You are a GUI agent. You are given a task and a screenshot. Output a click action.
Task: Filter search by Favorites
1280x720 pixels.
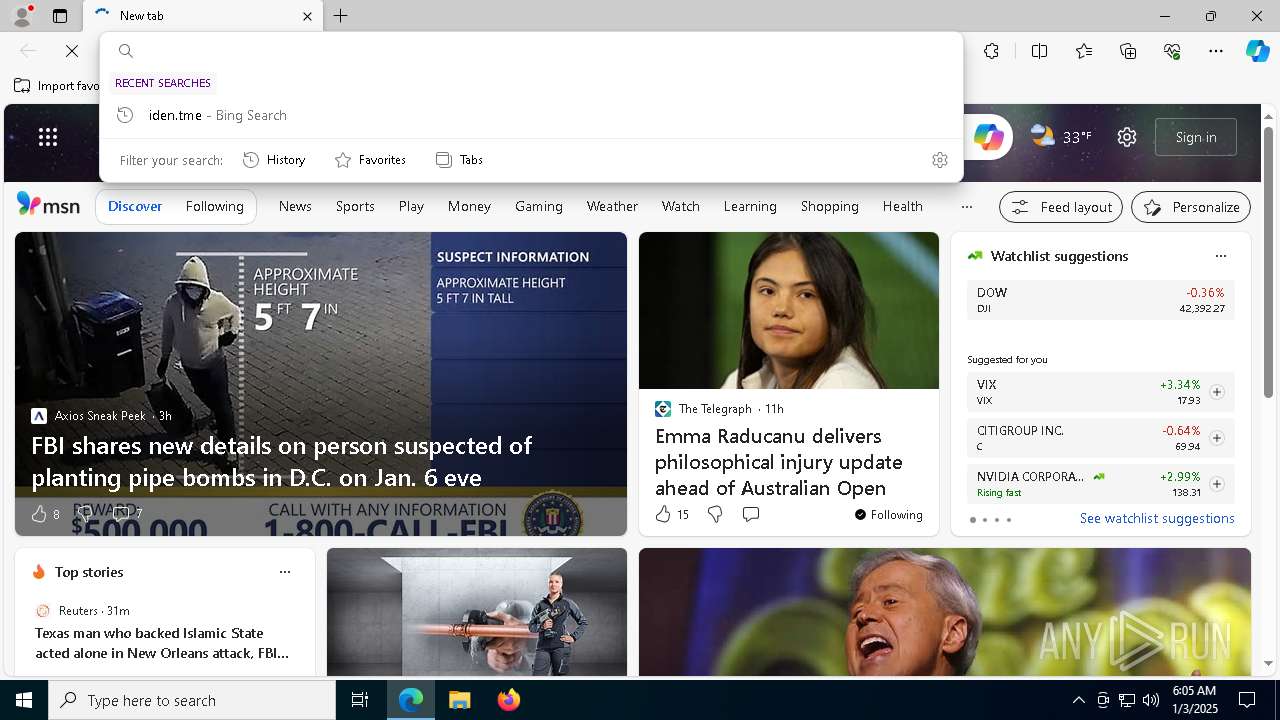370,160
